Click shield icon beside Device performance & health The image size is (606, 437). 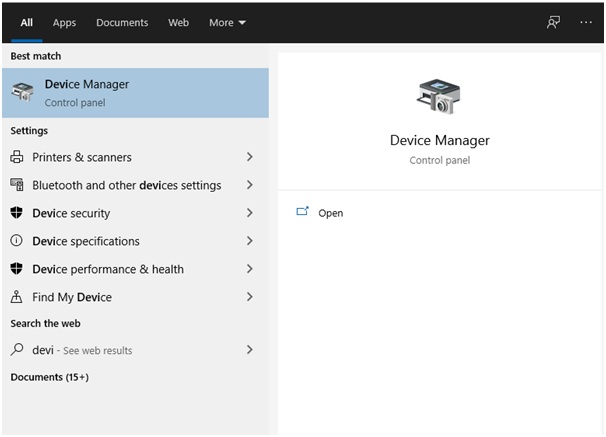click(17, 269)
